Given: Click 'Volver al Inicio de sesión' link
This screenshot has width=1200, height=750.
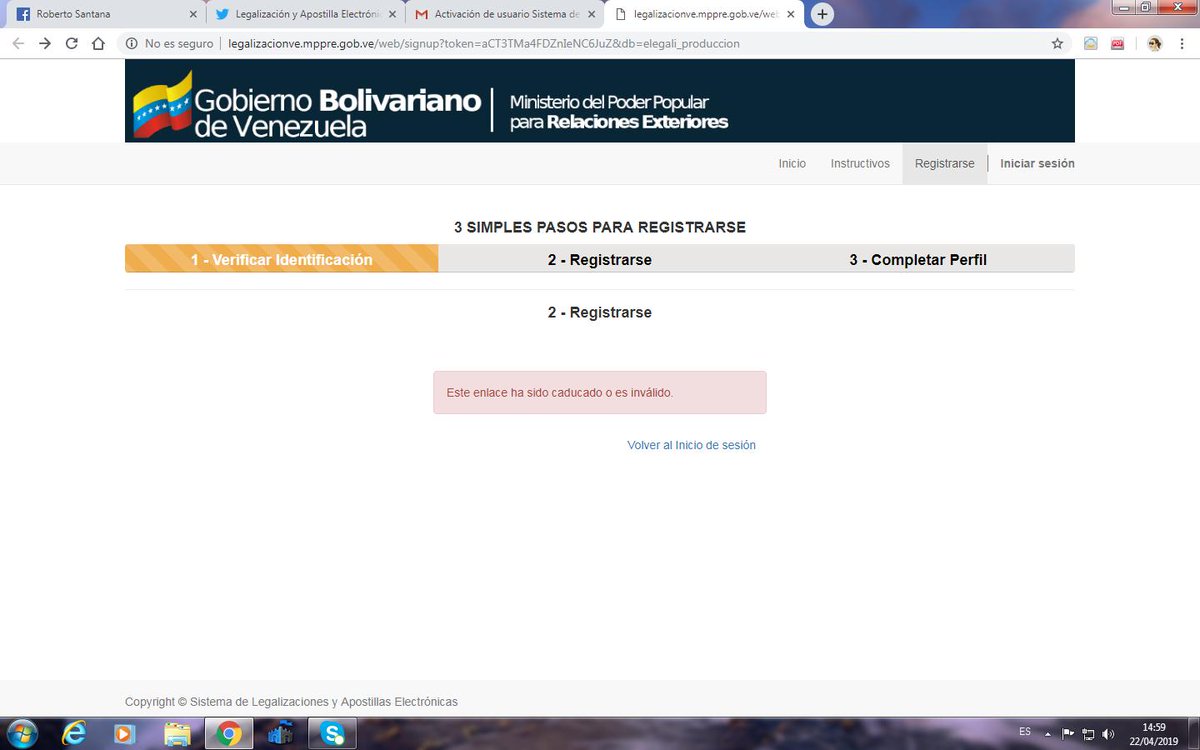Looking at the screenshot, I should (x=691, y=445).
